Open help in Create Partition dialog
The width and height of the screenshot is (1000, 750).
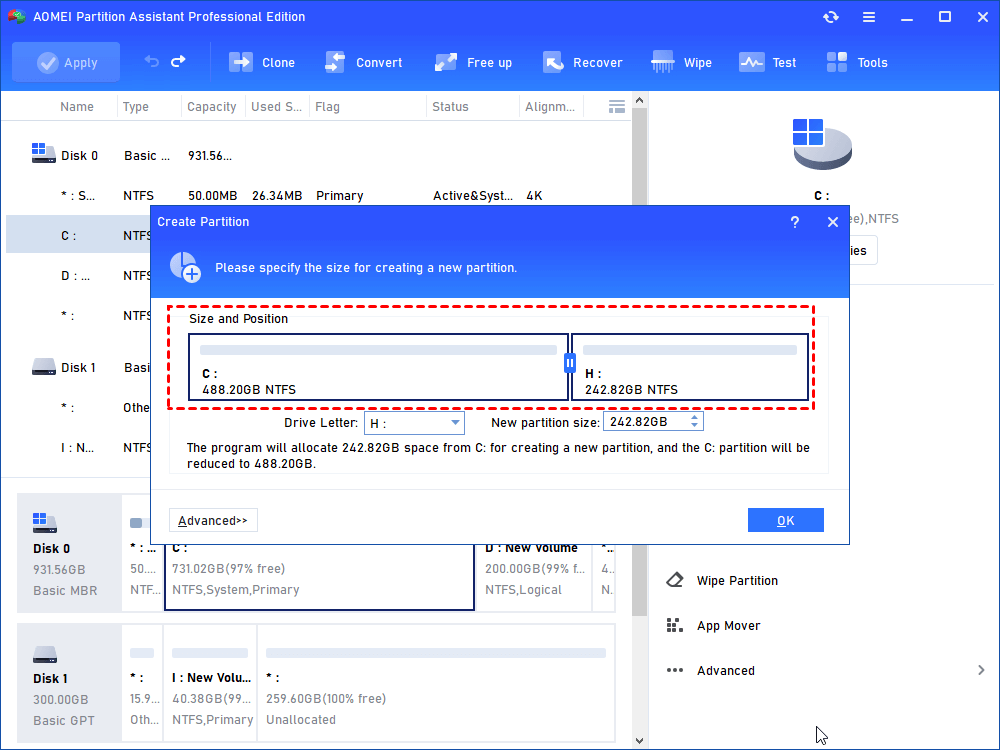click(x=795, y=222)
